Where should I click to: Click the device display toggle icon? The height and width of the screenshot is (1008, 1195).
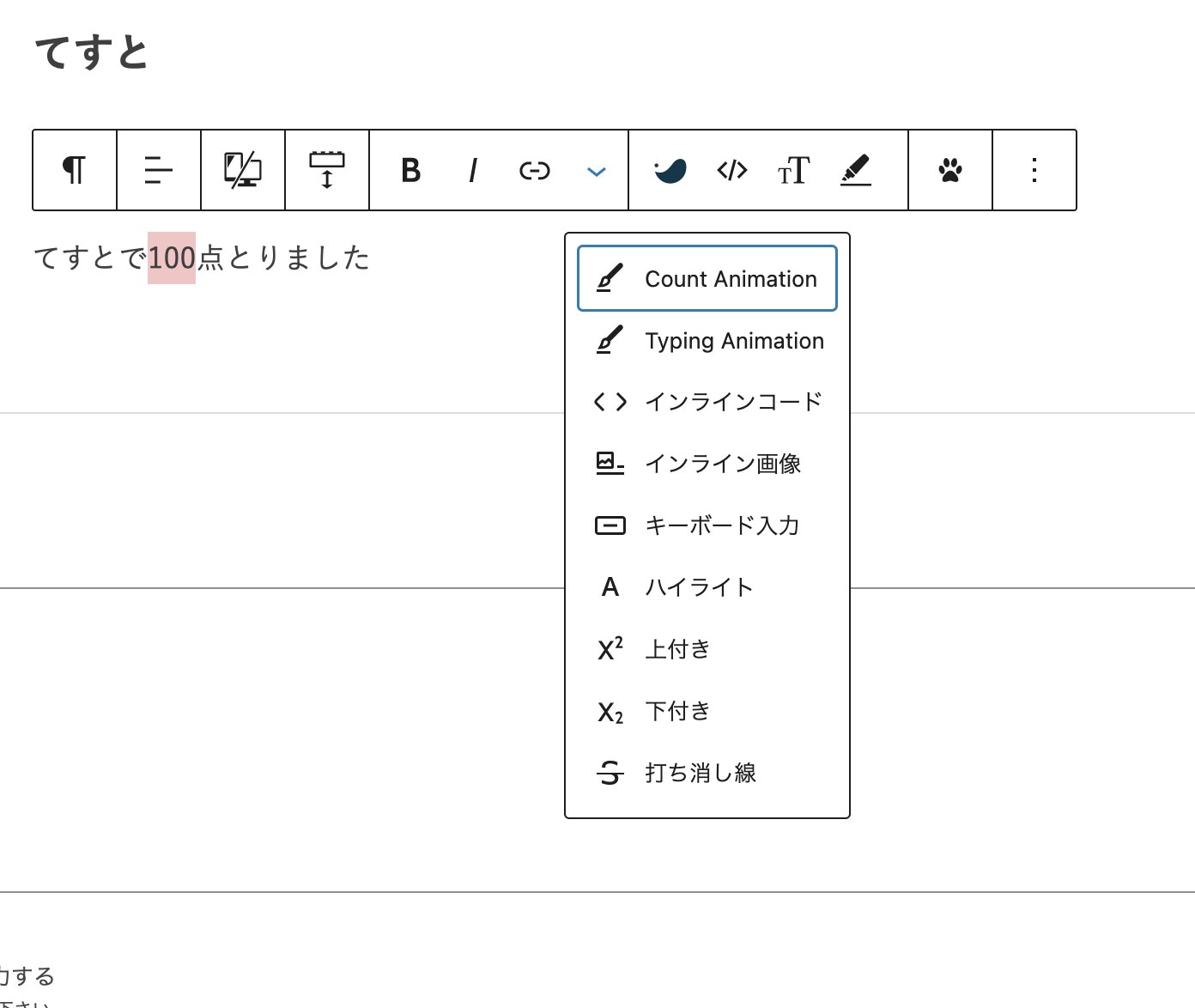(243, 170)
